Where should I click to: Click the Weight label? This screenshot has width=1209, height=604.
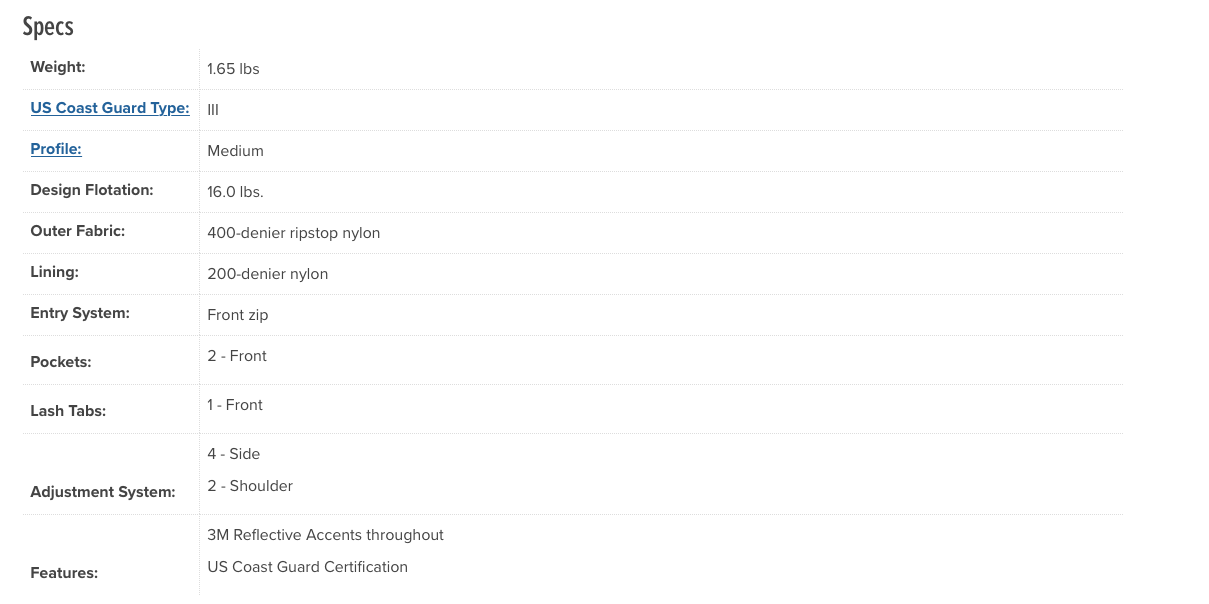coord(58,67)
